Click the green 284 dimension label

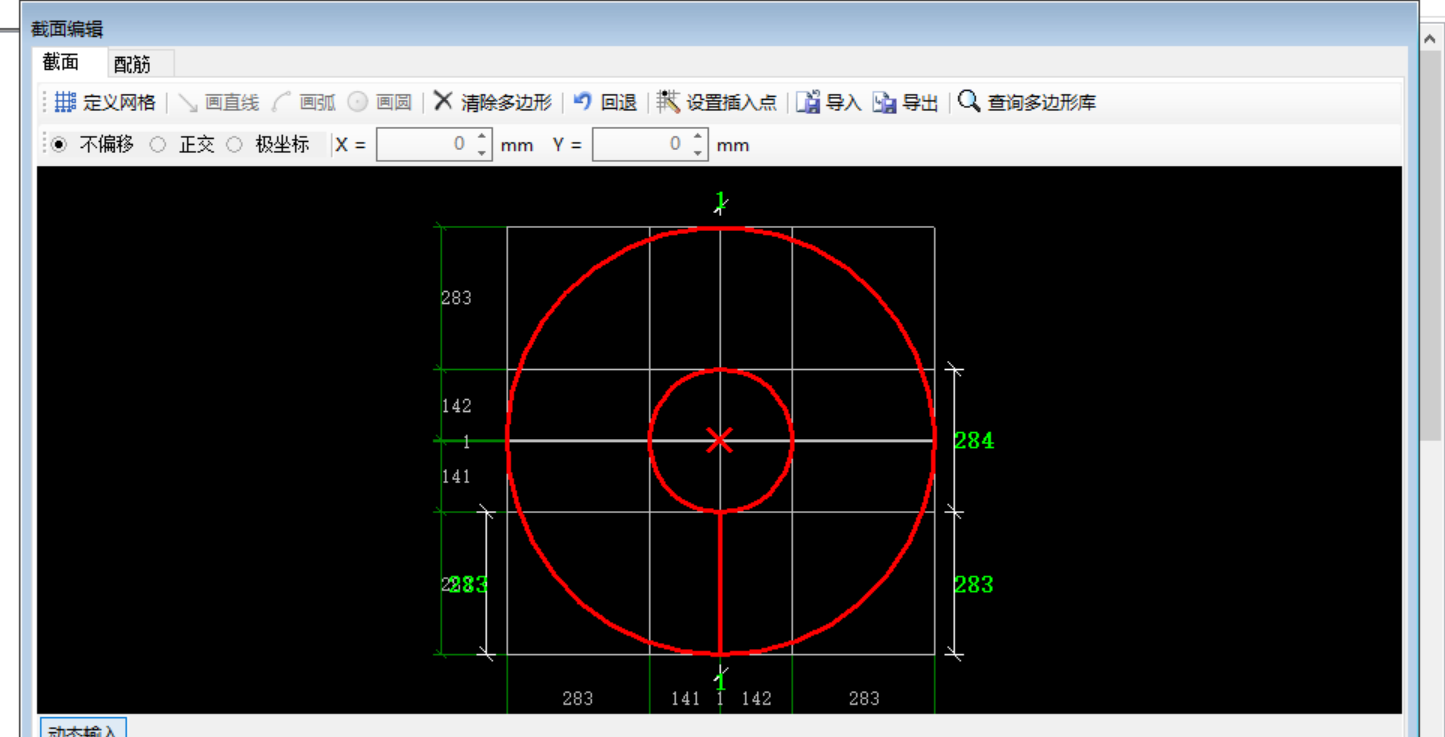click(x=974, y=441)
